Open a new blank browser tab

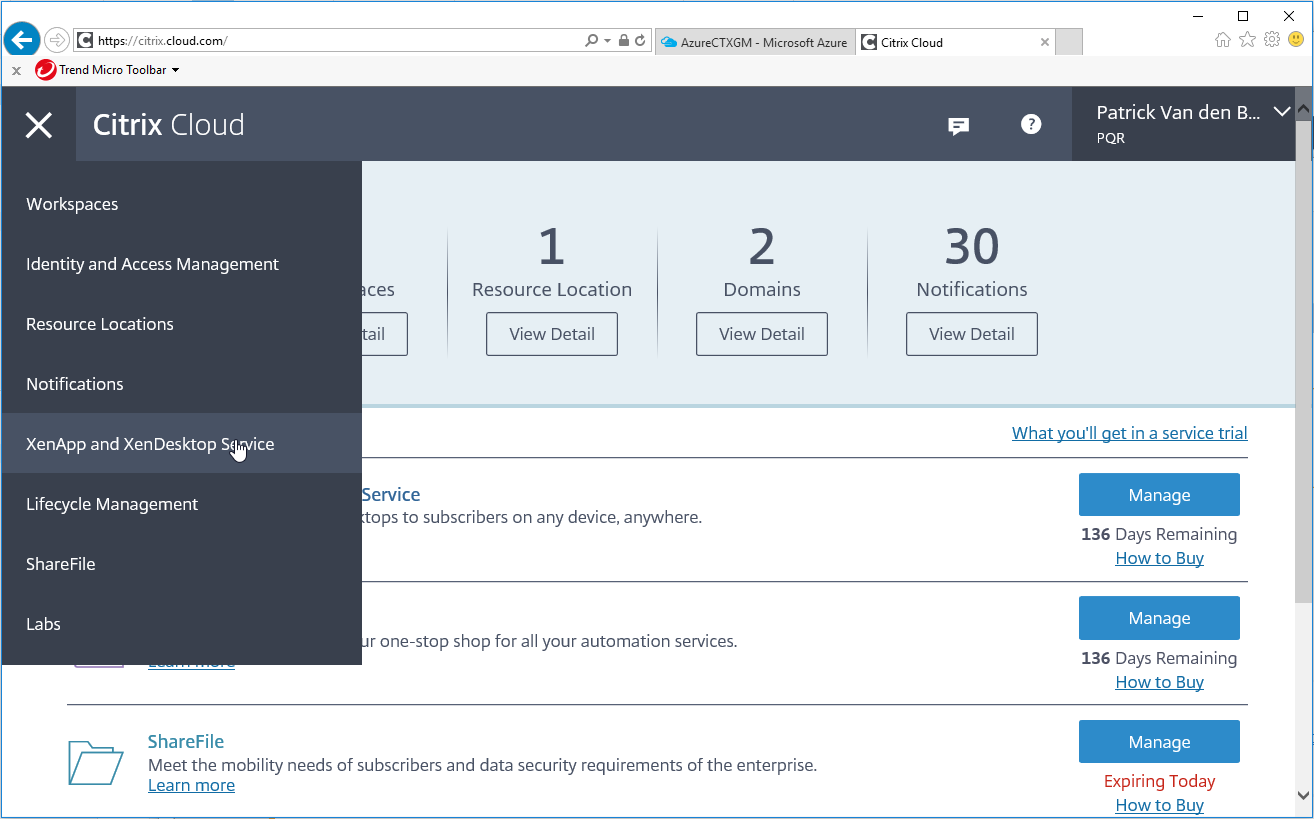pos(1069,42)
